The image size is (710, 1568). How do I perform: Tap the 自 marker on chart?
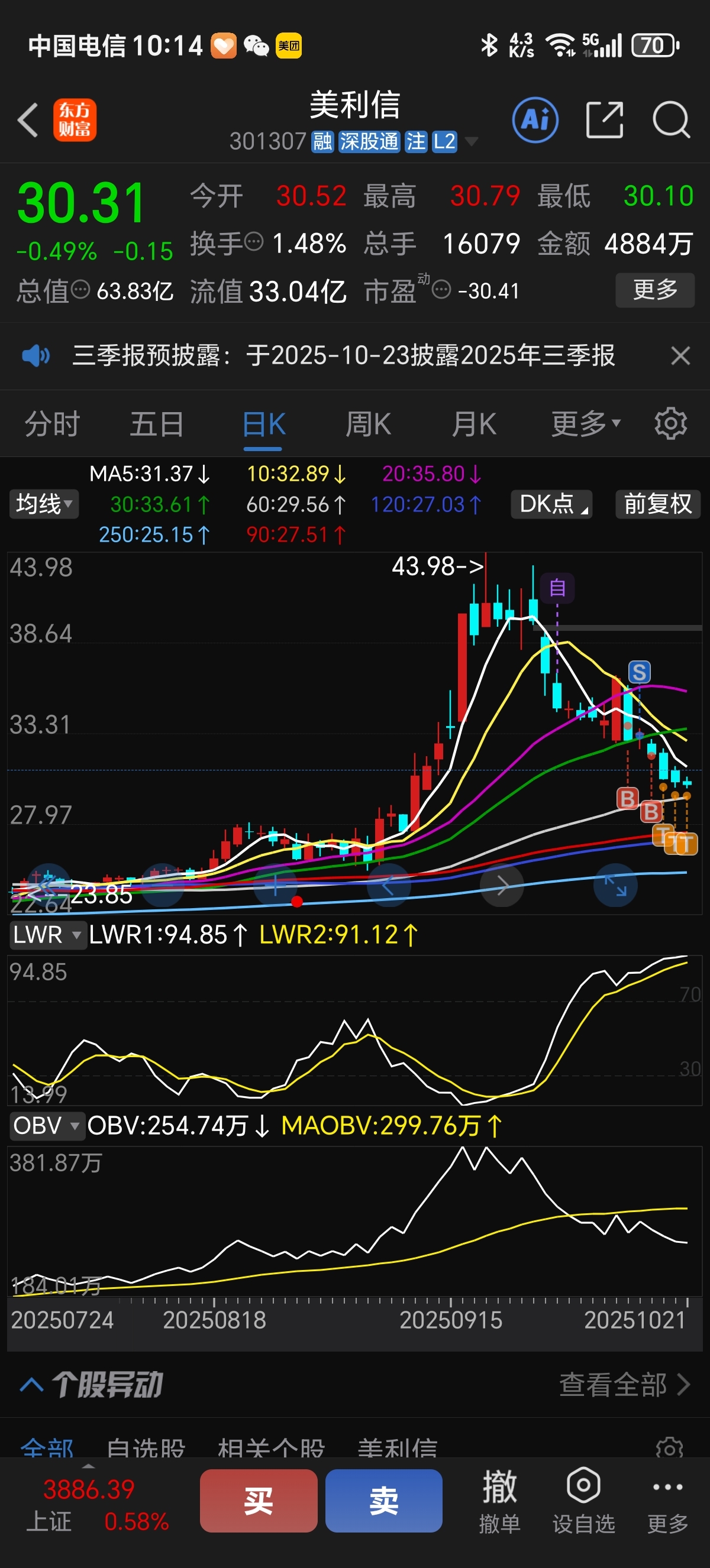[557, 588]
